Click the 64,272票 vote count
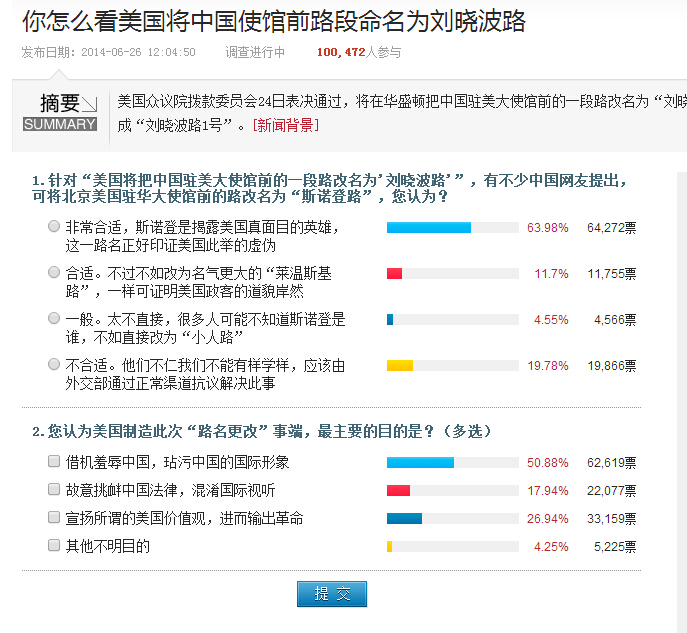This screenshot has height=633, width=687. tap(612, 228)
